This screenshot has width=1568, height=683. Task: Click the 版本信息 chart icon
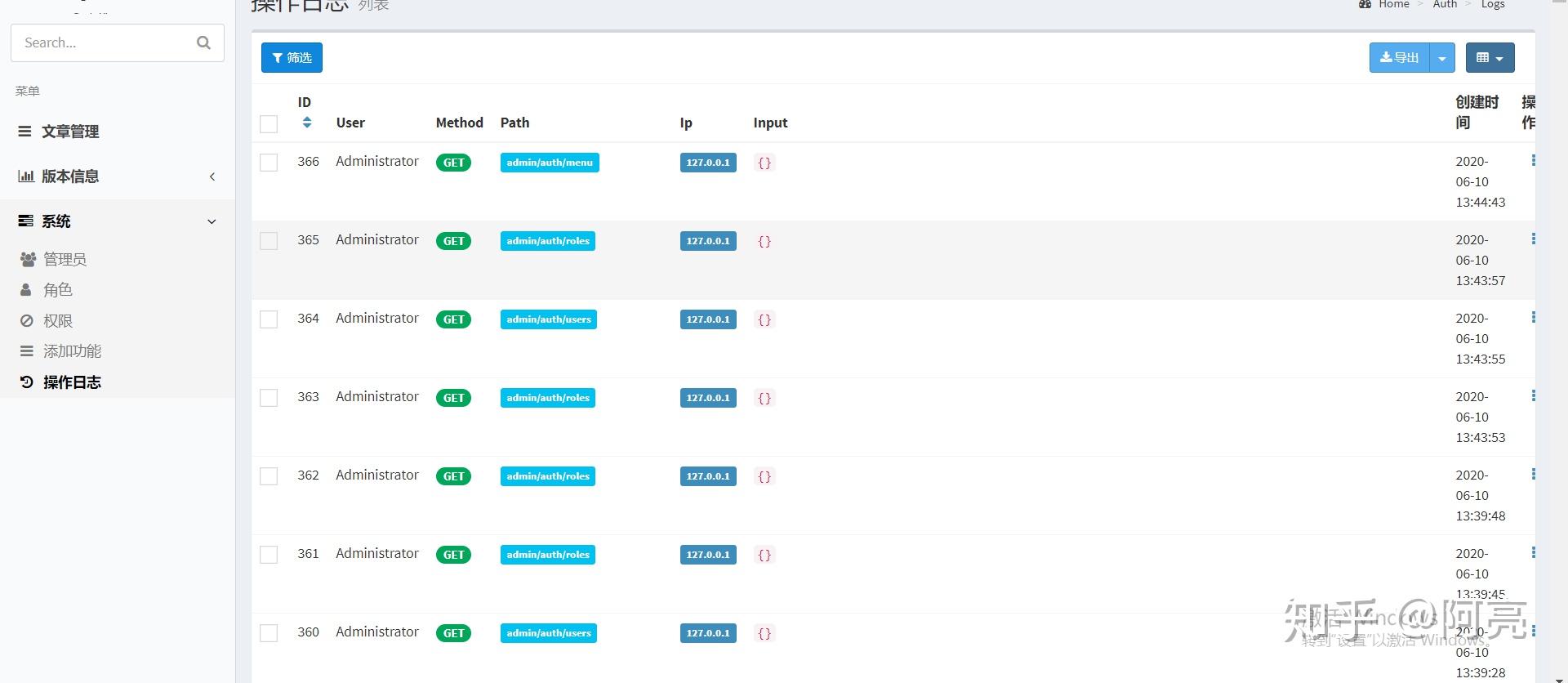[26, 176]
